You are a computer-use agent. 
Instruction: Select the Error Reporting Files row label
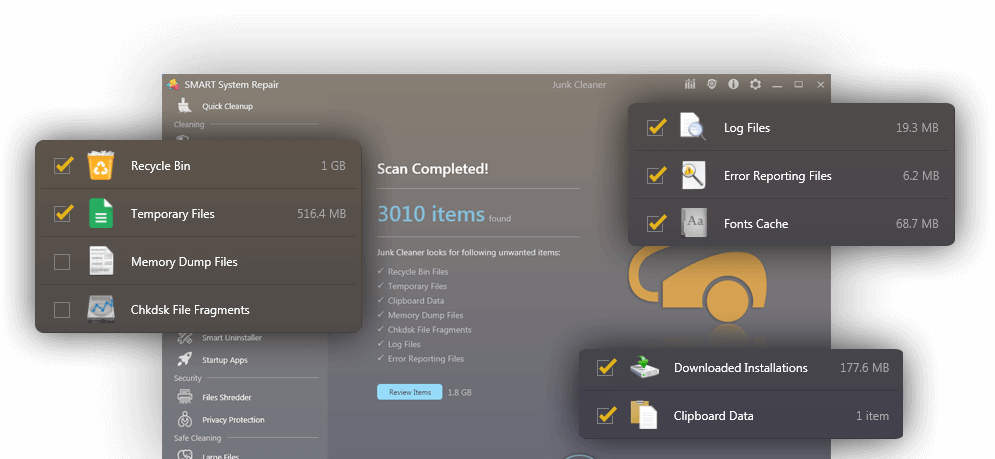(777, 176)
